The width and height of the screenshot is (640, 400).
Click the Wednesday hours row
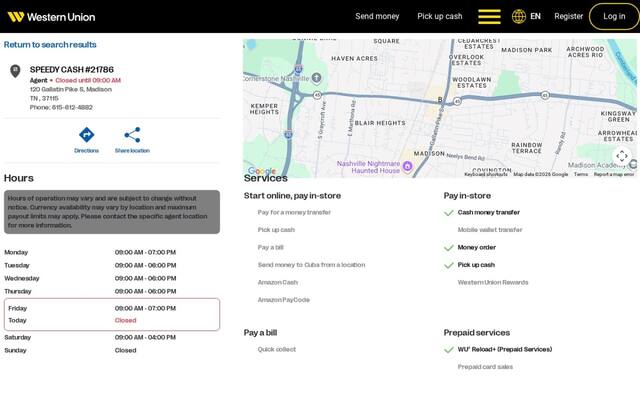[112, 278]
